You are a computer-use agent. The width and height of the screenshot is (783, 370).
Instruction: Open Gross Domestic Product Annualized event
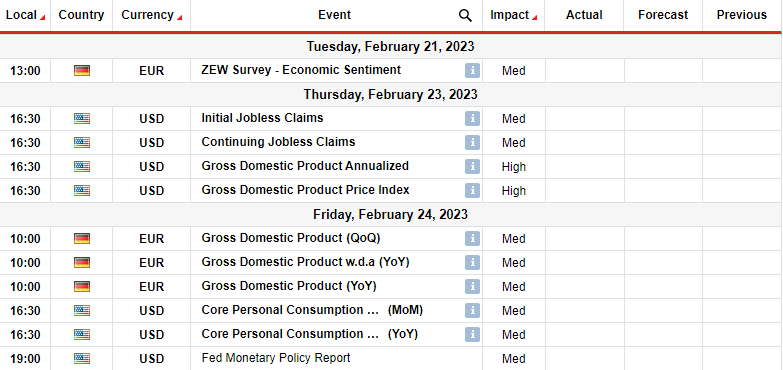305,166
